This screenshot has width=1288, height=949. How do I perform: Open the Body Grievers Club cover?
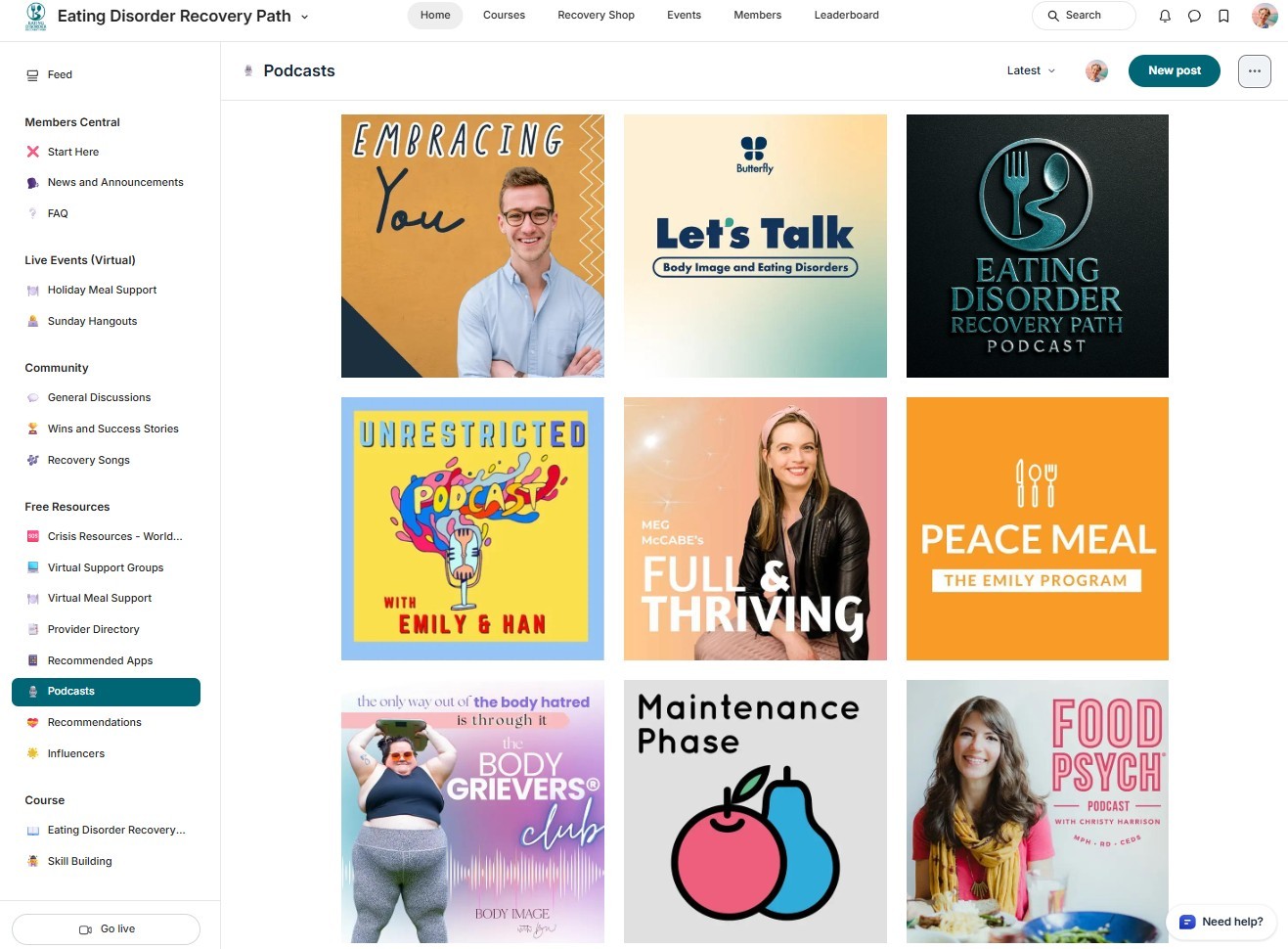[472, 811]
